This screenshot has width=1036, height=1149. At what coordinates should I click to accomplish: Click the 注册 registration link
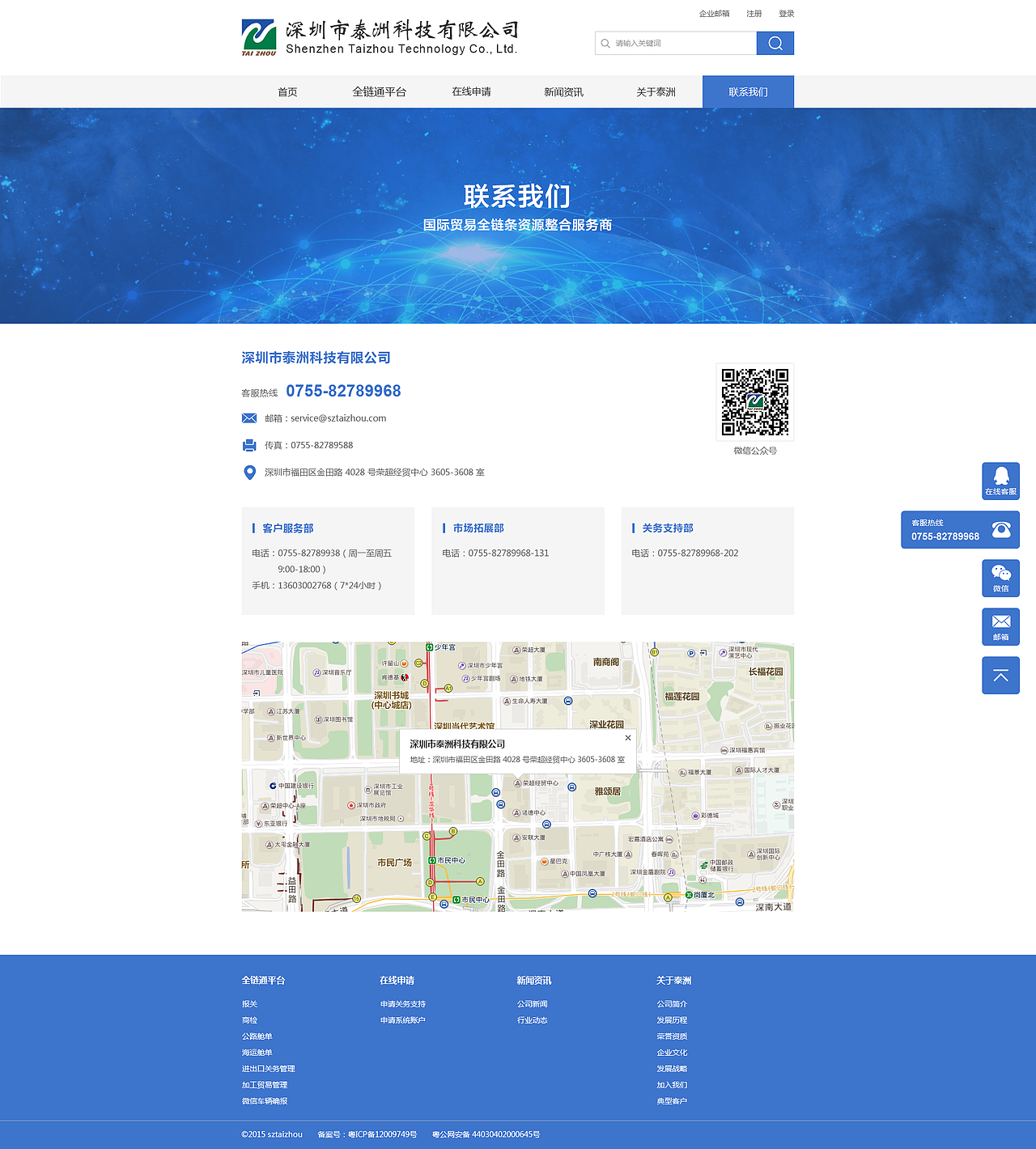tap(754, 13)
